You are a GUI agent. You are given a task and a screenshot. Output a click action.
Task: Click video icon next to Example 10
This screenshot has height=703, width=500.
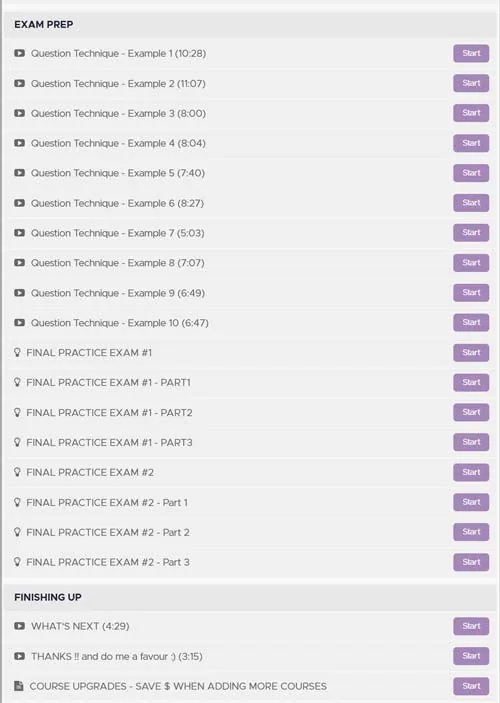19,323
